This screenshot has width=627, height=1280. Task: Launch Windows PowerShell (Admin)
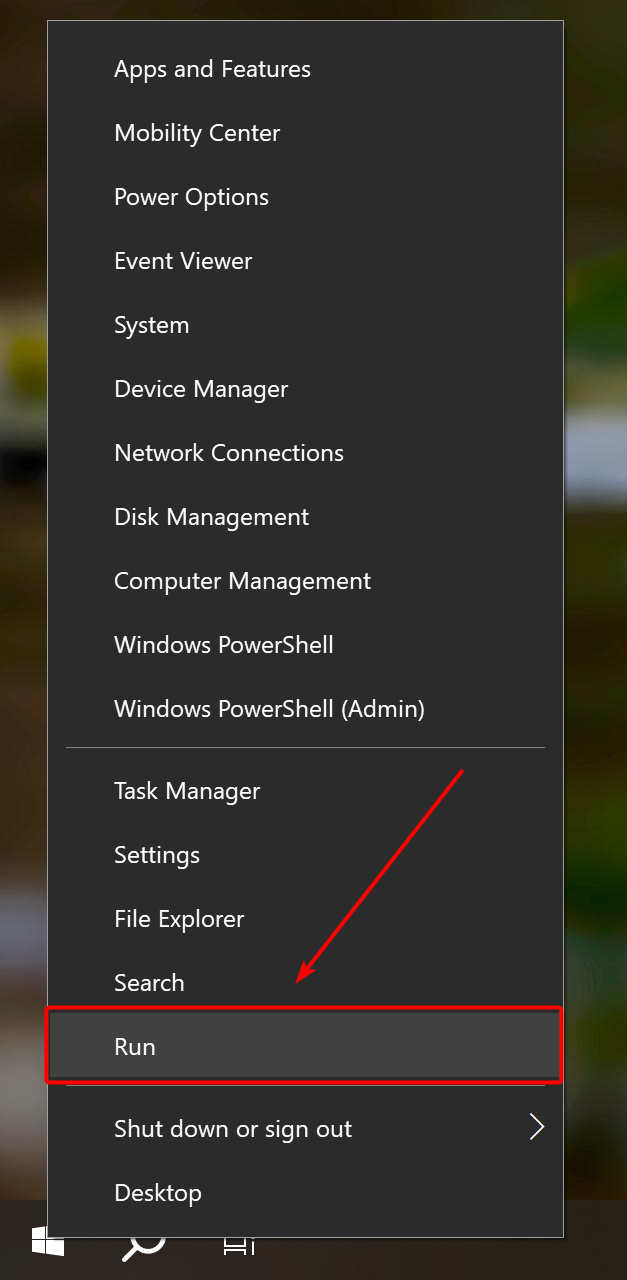[269, 710]
